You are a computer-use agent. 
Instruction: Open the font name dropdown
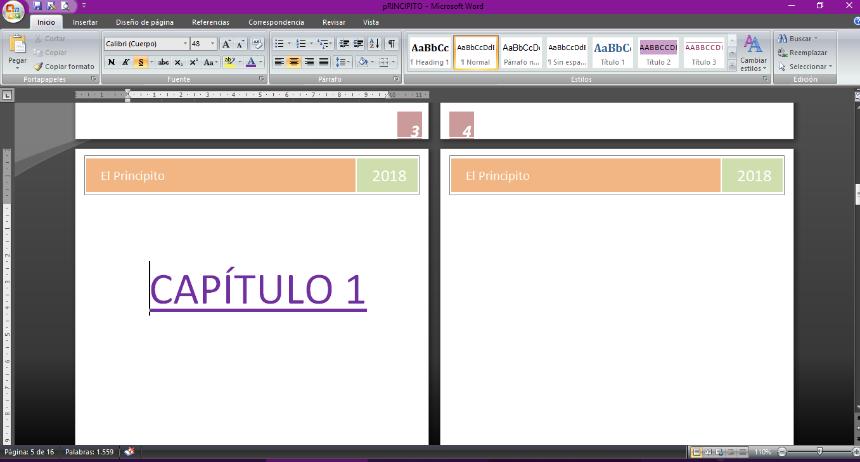[184, 44]
